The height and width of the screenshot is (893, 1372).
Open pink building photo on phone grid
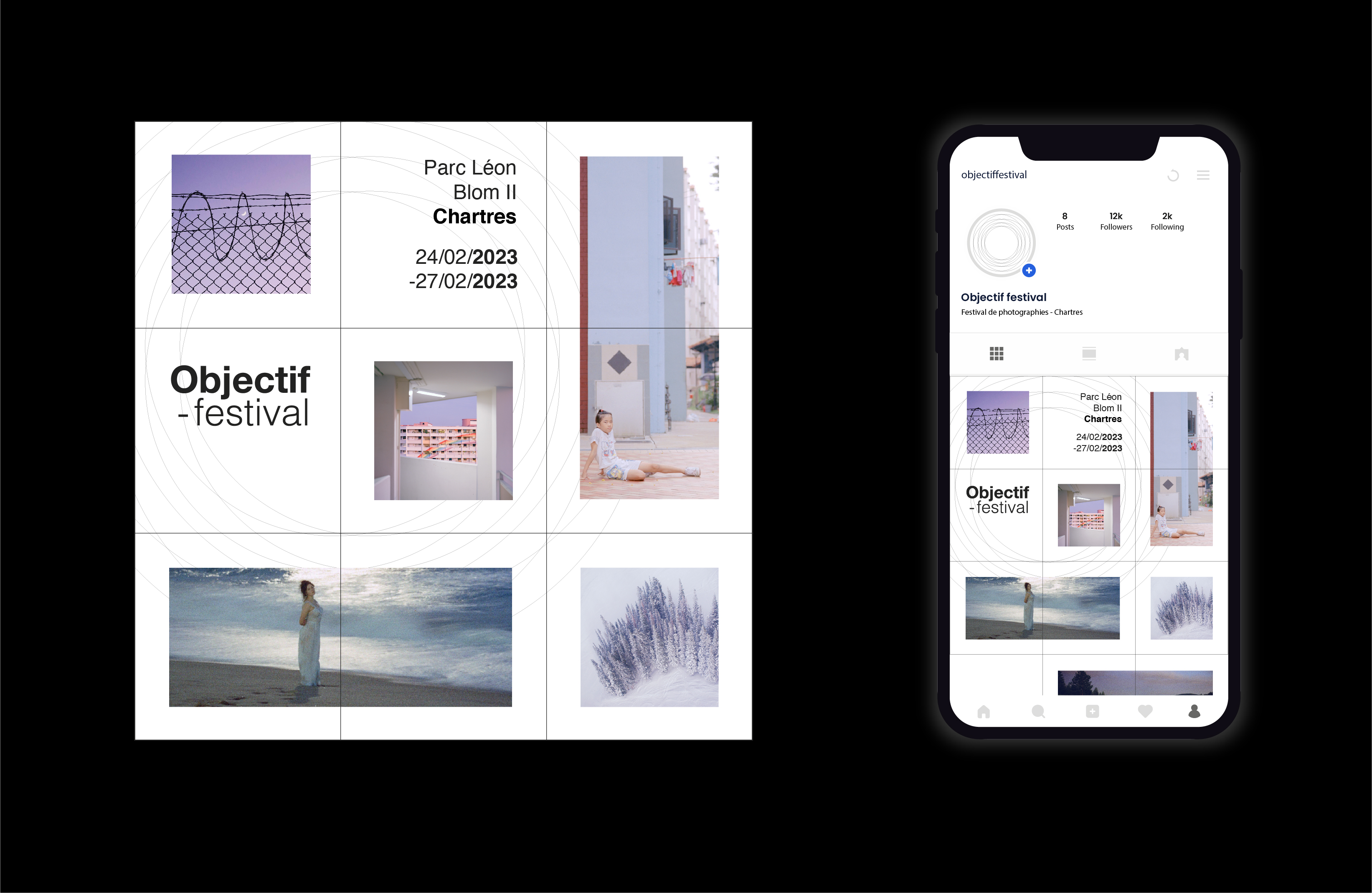[1088, 515]
